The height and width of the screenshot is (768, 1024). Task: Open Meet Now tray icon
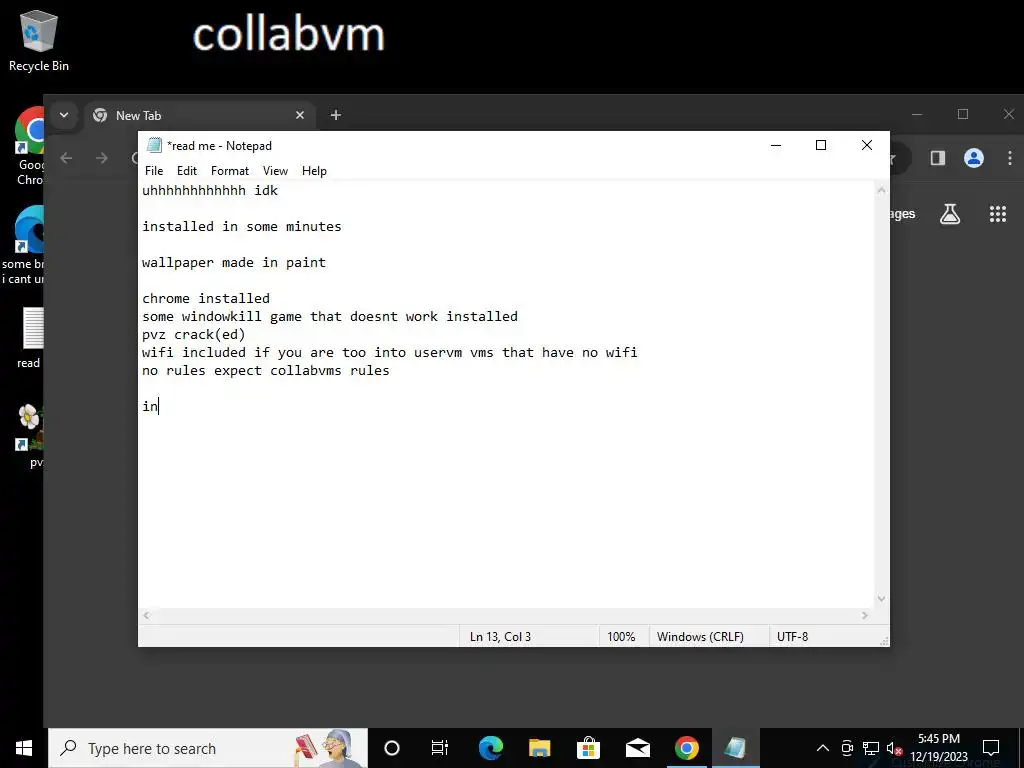tap(847, 748)
